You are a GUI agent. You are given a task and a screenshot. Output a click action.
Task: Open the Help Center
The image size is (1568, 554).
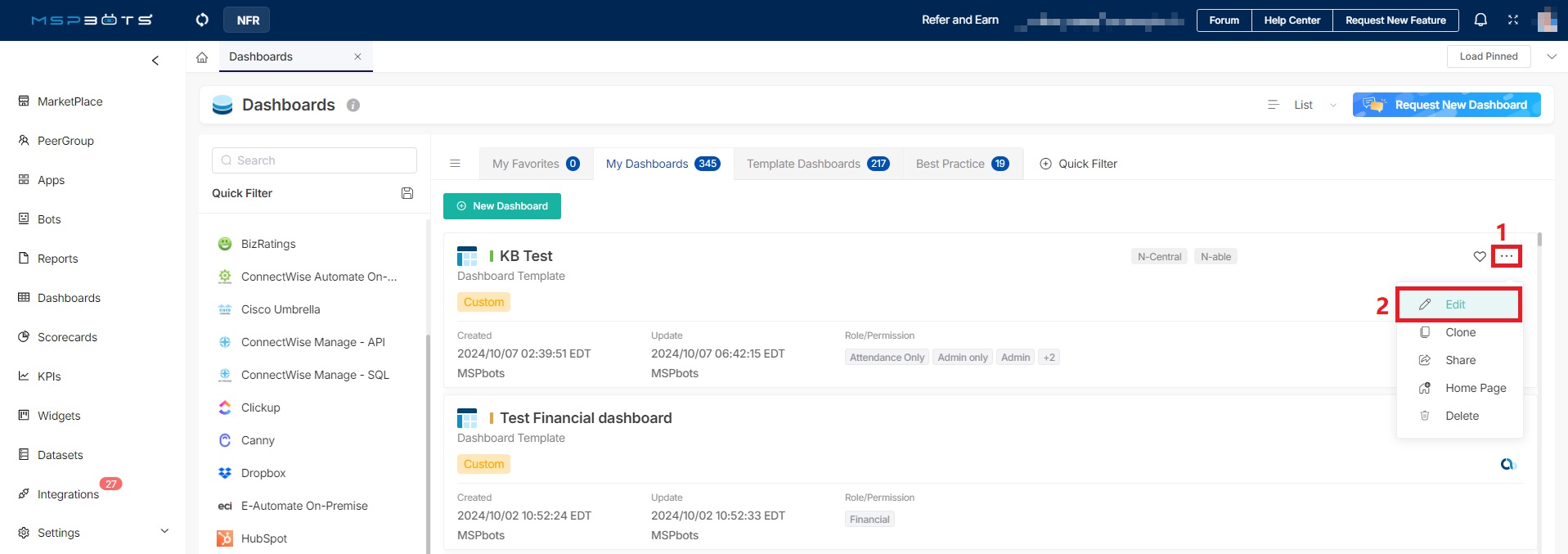click(x=1292, y=20)
